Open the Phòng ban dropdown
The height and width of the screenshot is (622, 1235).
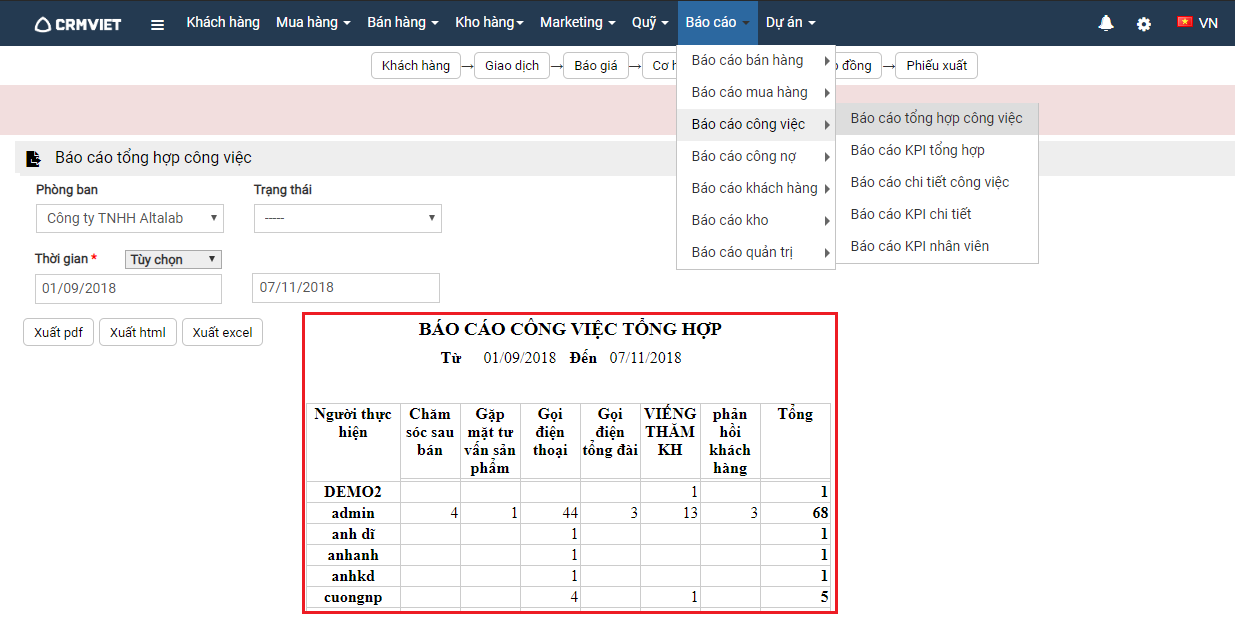[130, 218]
